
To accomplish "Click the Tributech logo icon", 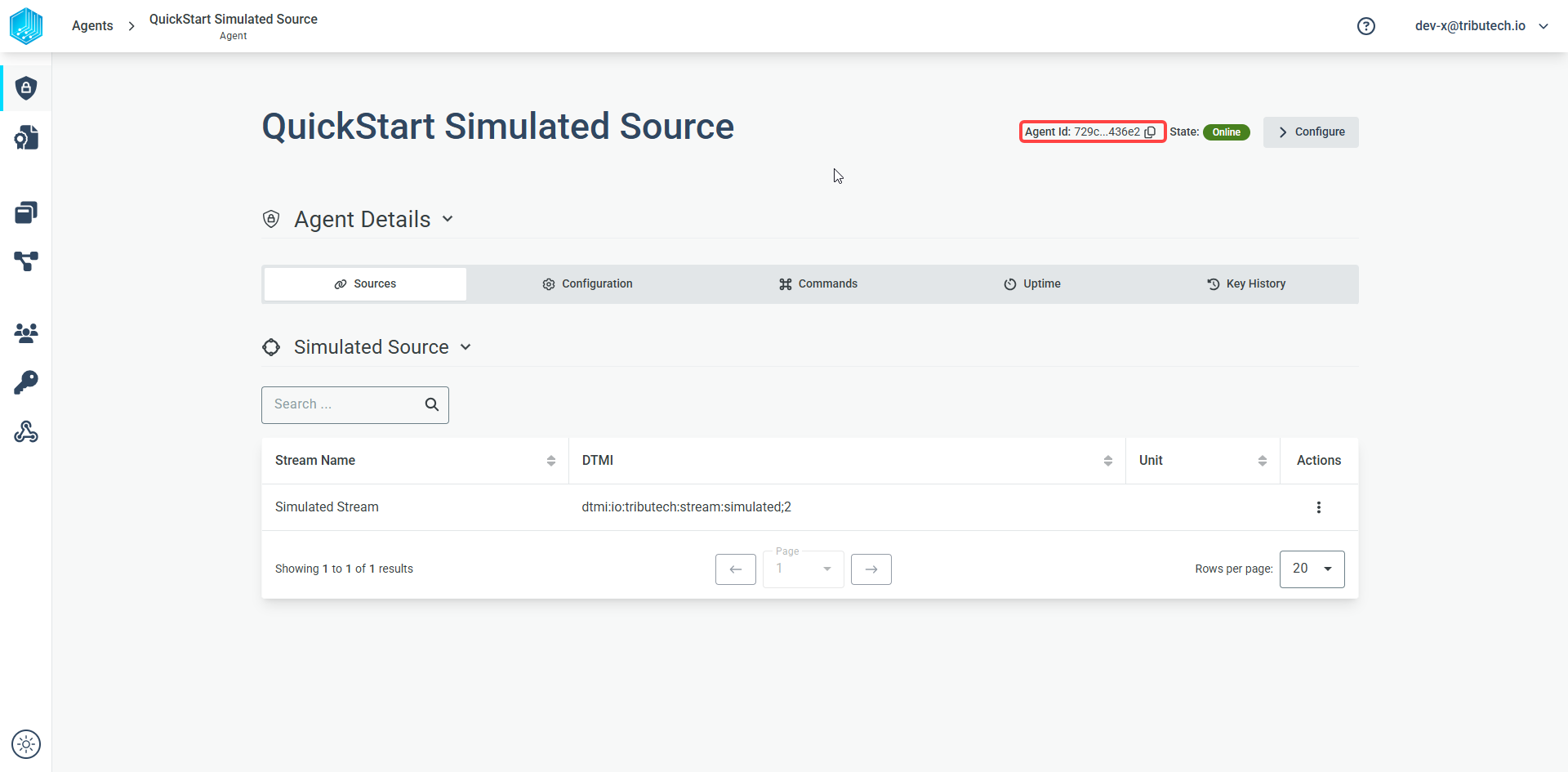I will tap(26, 26).
